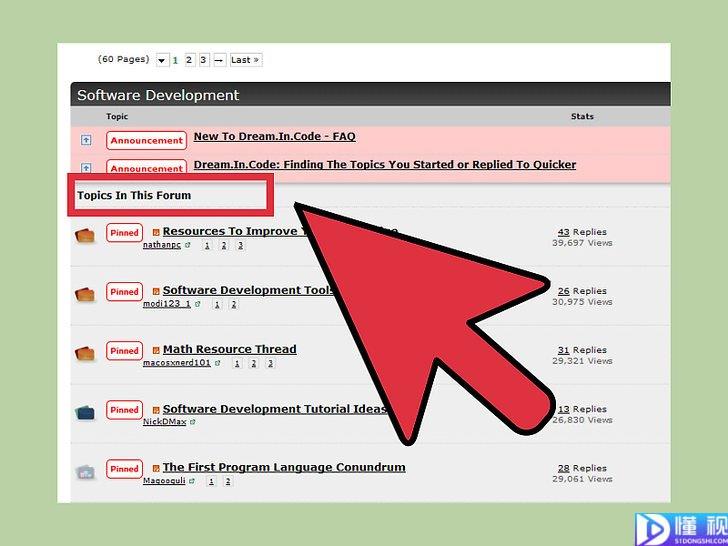The height and width of the screenshot is (546, 728).
Task: Click external icon next to NickDMax
Action: point(193,422)
